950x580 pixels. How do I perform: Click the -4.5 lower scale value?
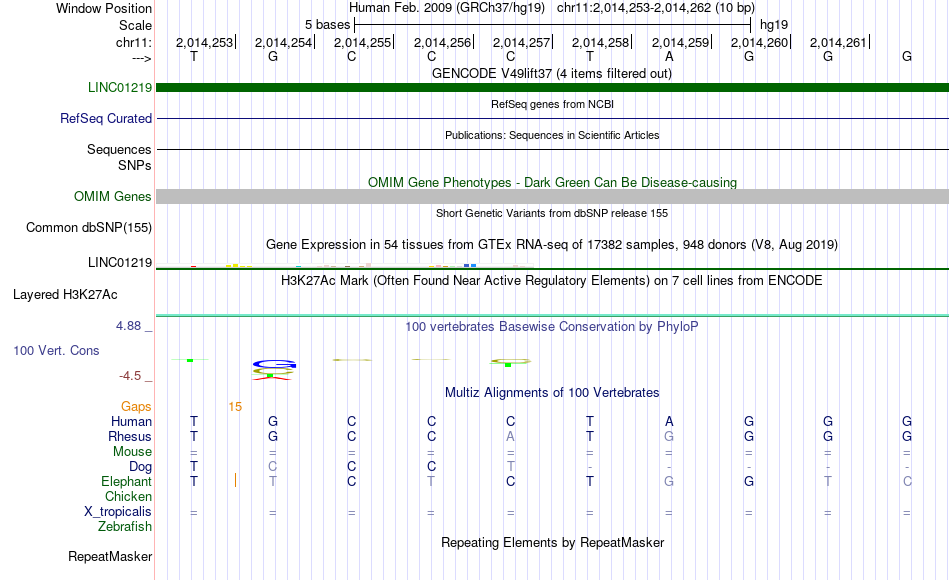tap(130, 376)
